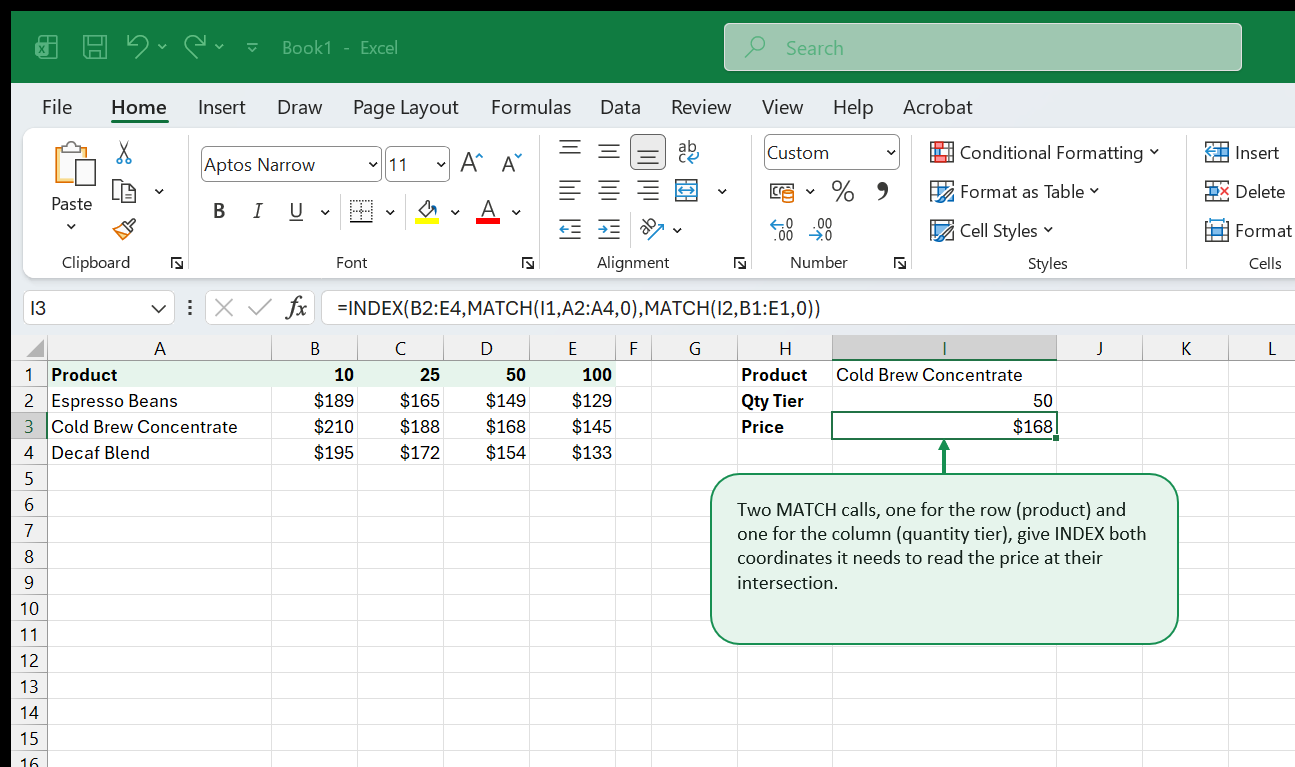Click Delete cells button
Image resolution: width=1295 pixels, height=767 pixels.
click(1245, 191)
